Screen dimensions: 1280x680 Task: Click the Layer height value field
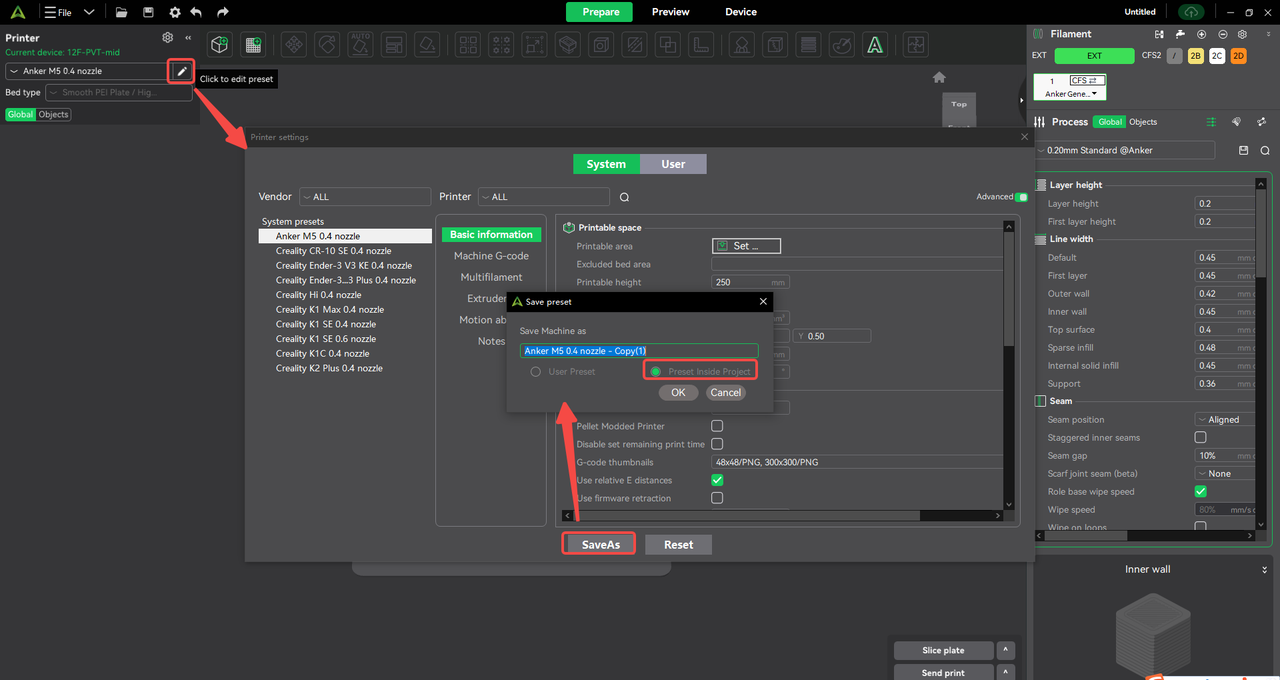[x=1225, y=203]
